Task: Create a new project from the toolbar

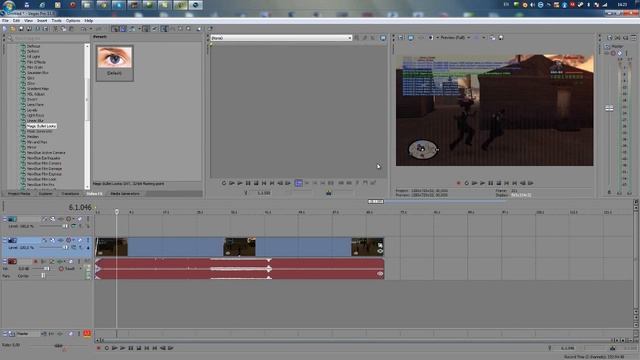Action: (x=5, y=29)
